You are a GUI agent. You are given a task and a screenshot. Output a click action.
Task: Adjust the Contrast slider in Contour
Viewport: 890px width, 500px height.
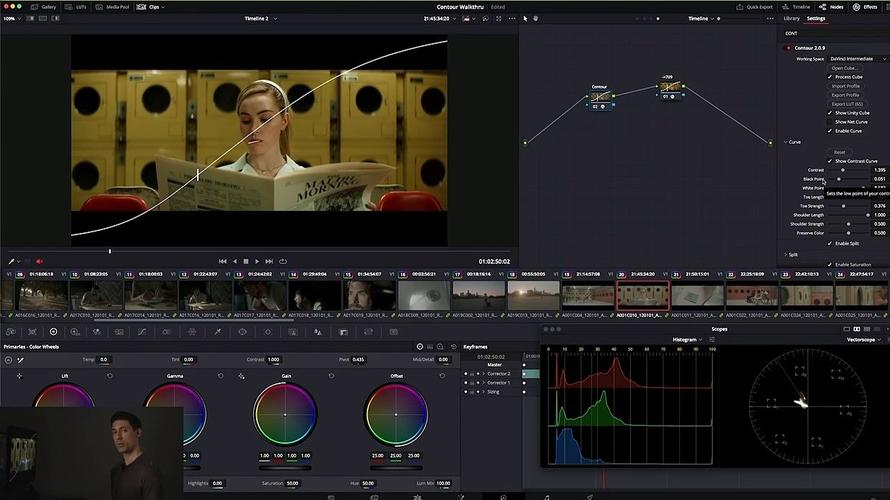[x=842, y=170]
